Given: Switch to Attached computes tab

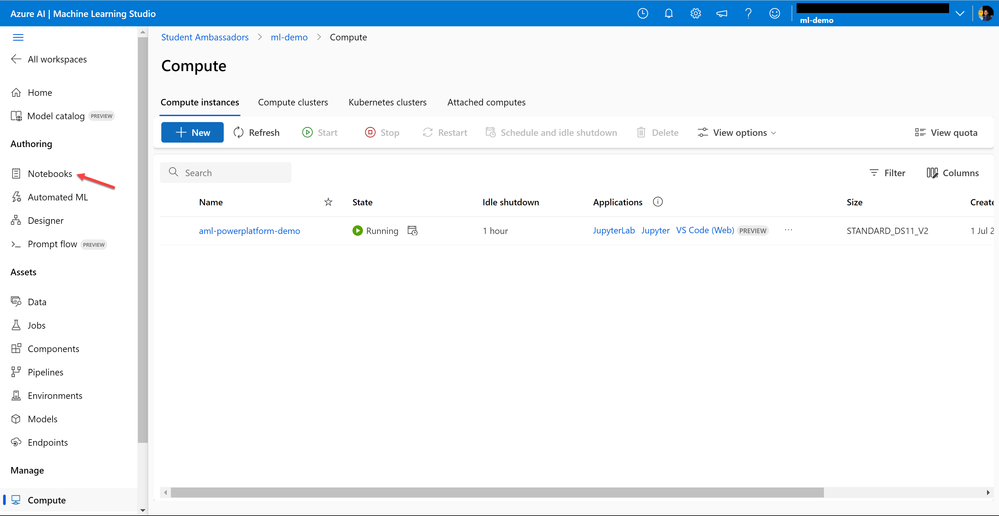Looking at the screenshot, I should click(x=486, y=102).
